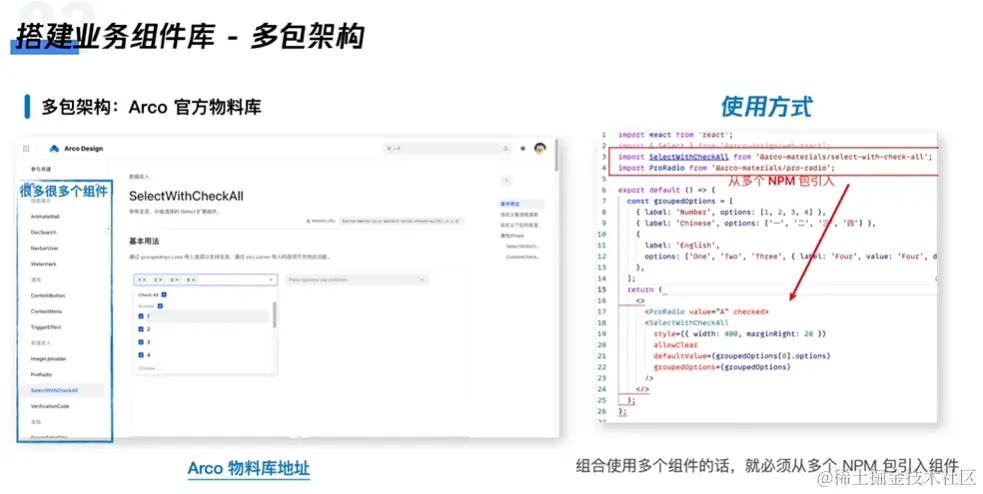Viewport: 983px width, 494px height.
Task: Open DocSearch in the sidebar
Action: (43, 232)
